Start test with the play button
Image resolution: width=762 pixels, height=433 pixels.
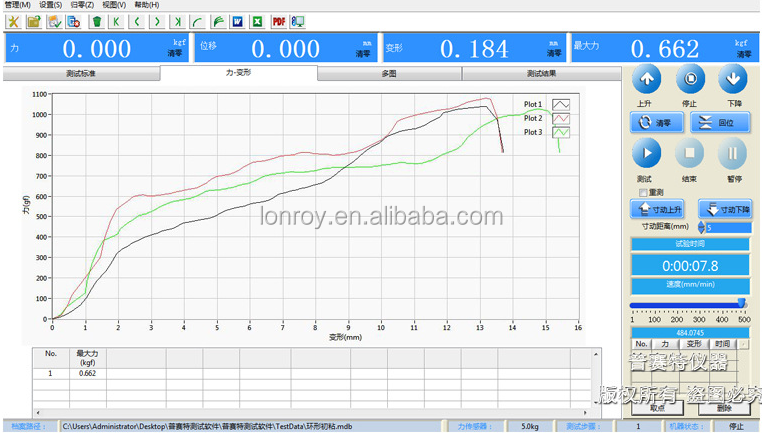tap(646, 153)
